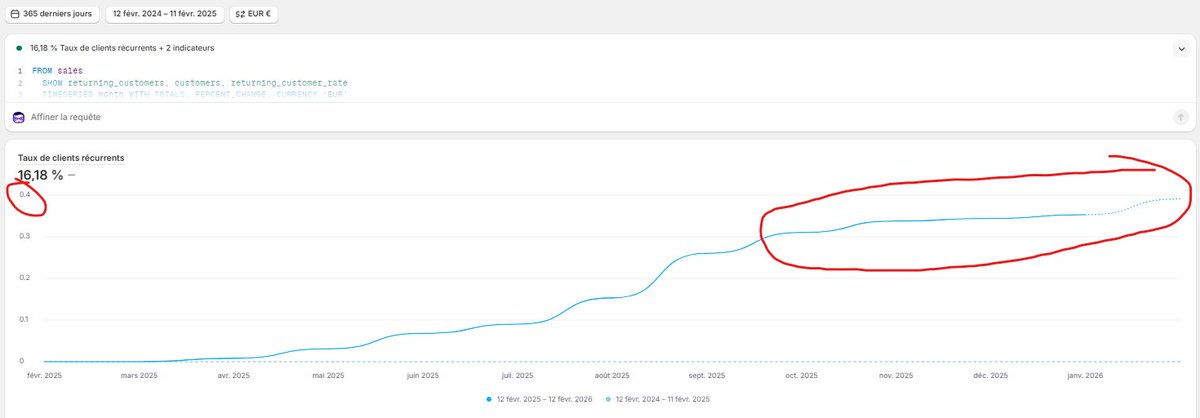Toggle the 12 févr. 2024 – 11 févr. 2025 legend series

659,399
